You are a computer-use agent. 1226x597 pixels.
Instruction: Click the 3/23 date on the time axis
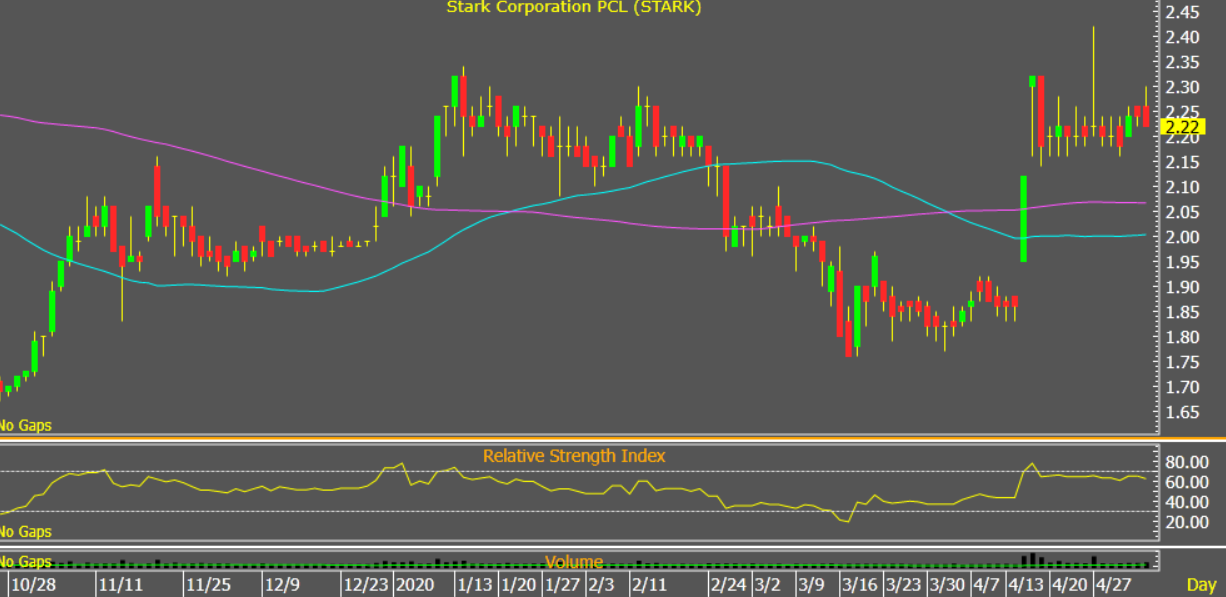pos(903,584)
